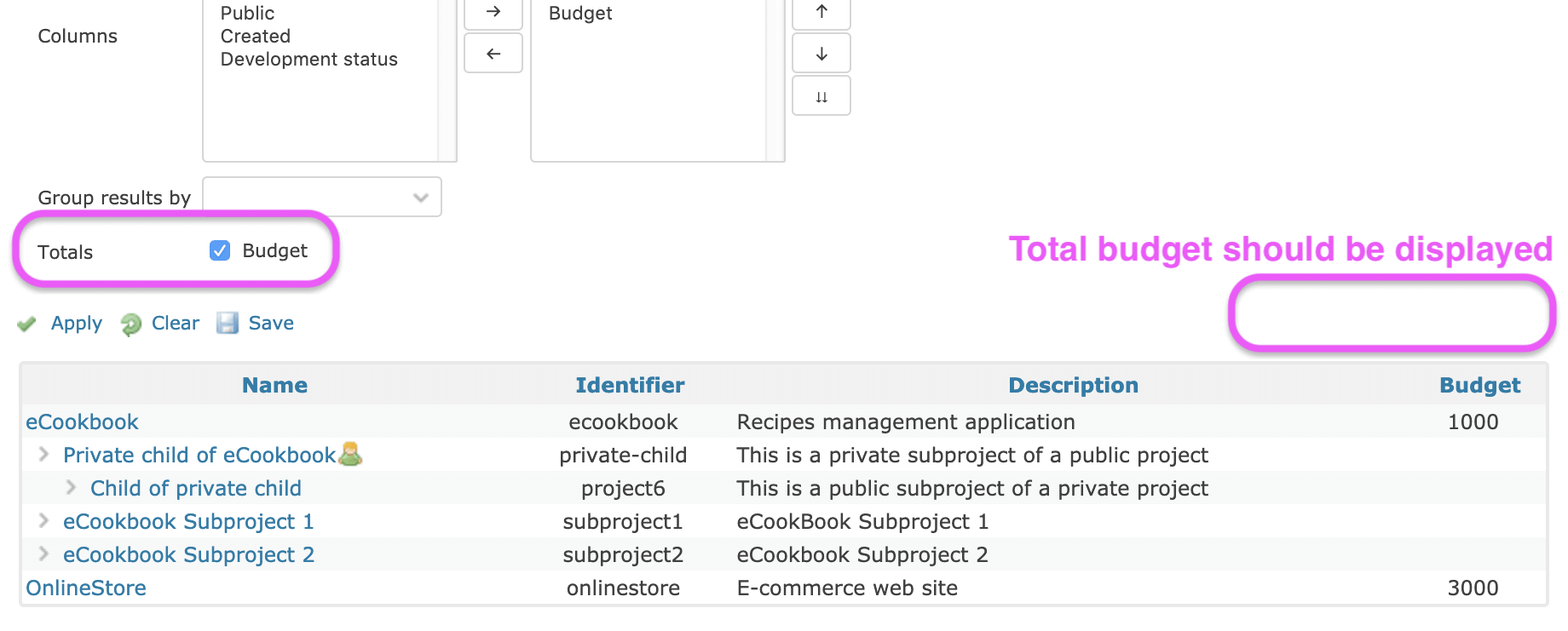Sort by the Identifier column header
Image resolution: width=1568 pixels, height=631 pixels.
[x=630, y=386]
